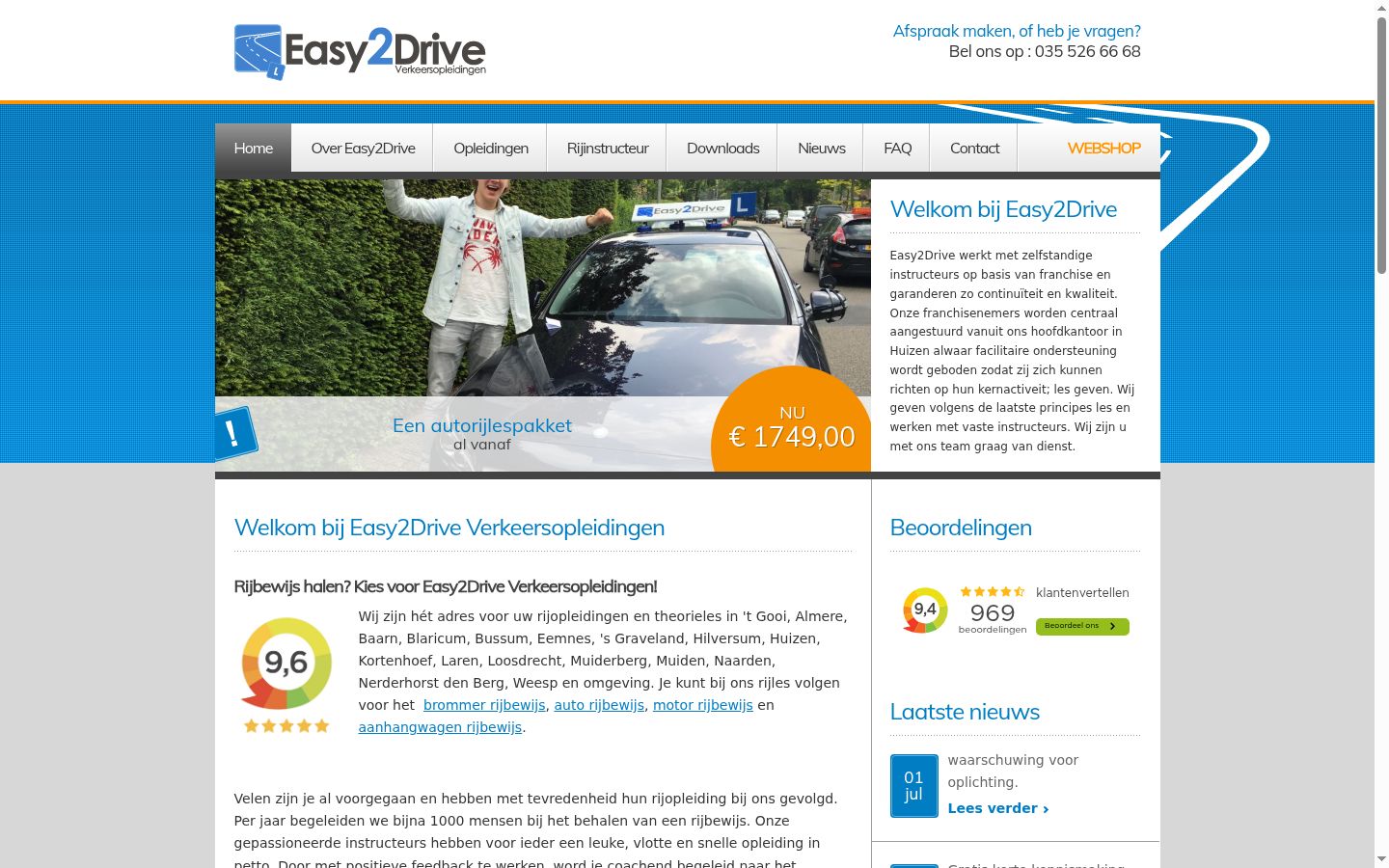Click the orange NU € 1749,00 price circle

[792, 420]
